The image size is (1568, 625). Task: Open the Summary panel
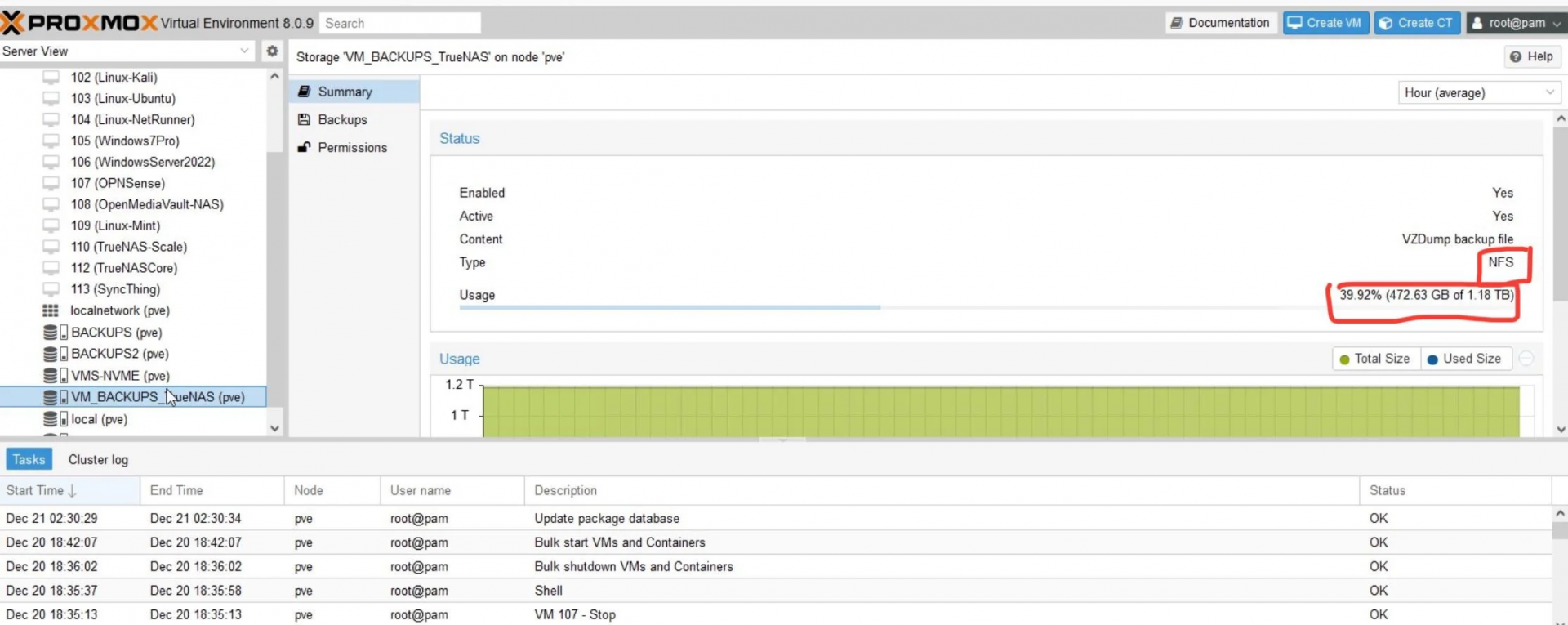pyautogui.click(x=354, y=92)
